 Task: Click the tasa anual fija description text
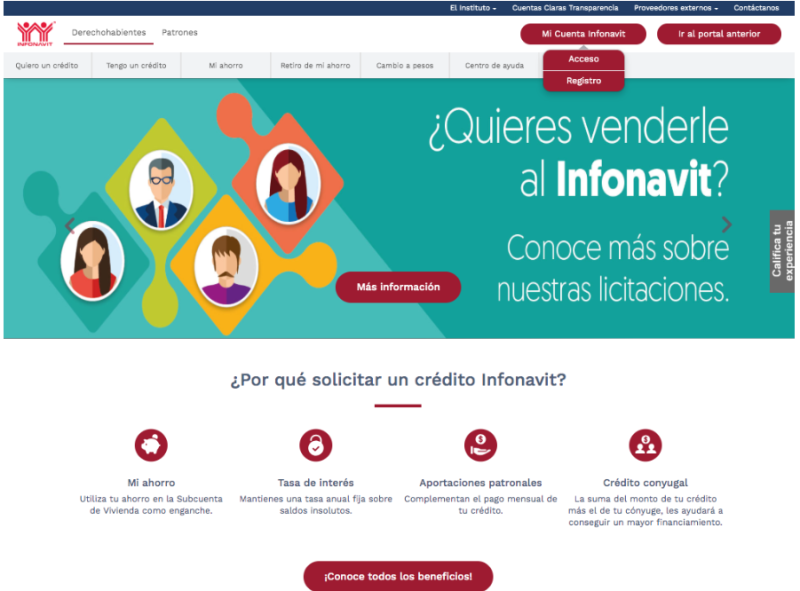click(x=316, y=505)
